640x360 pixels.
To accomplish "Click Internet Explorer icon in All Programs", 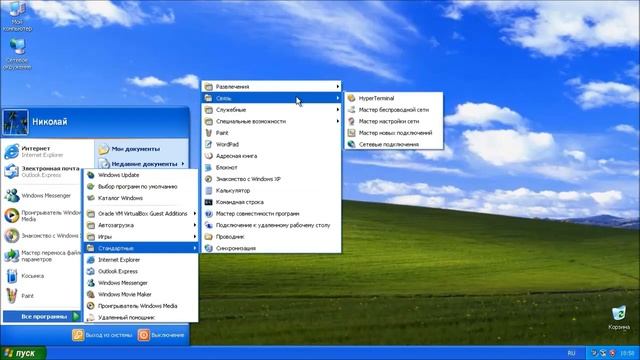I will pos(91,260).
